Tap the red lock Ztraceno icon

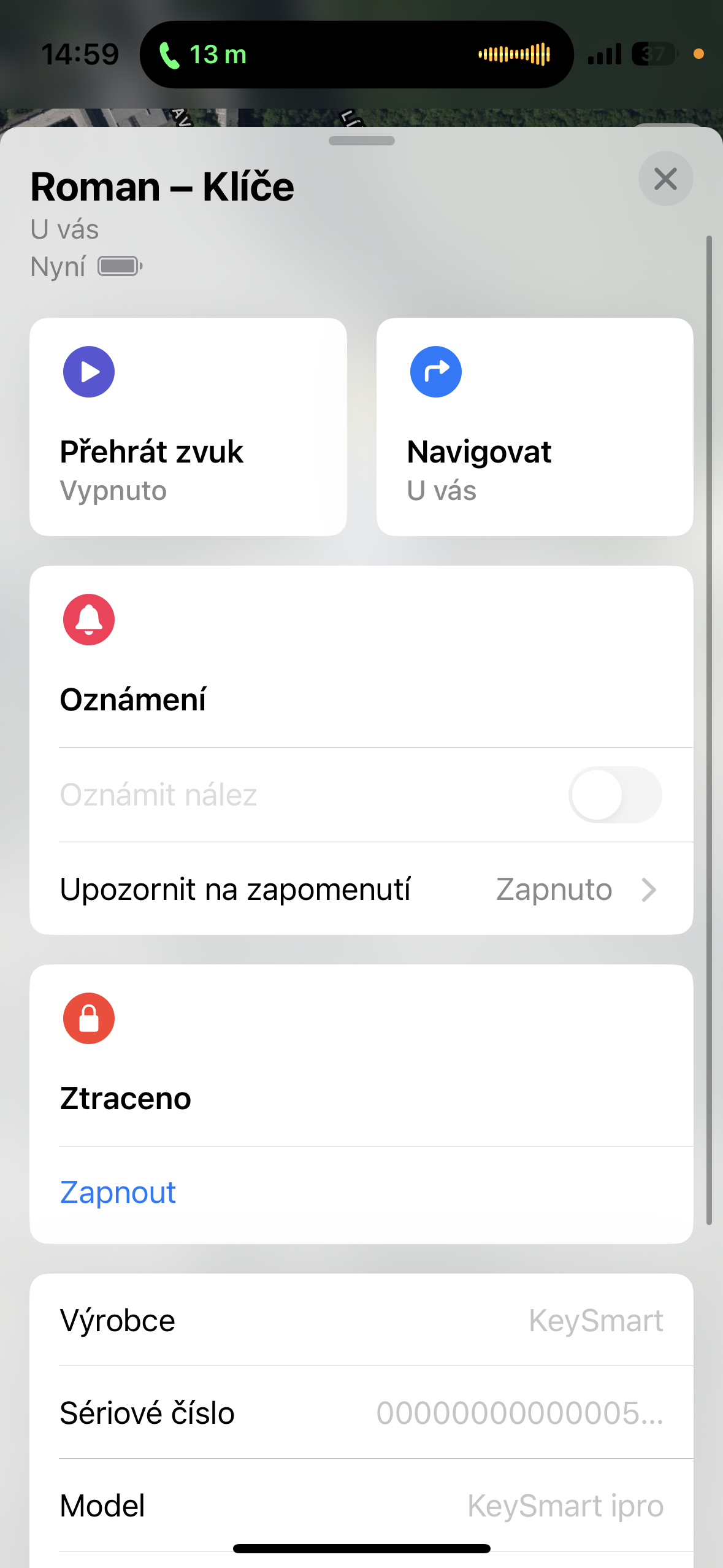point(89,1018)
